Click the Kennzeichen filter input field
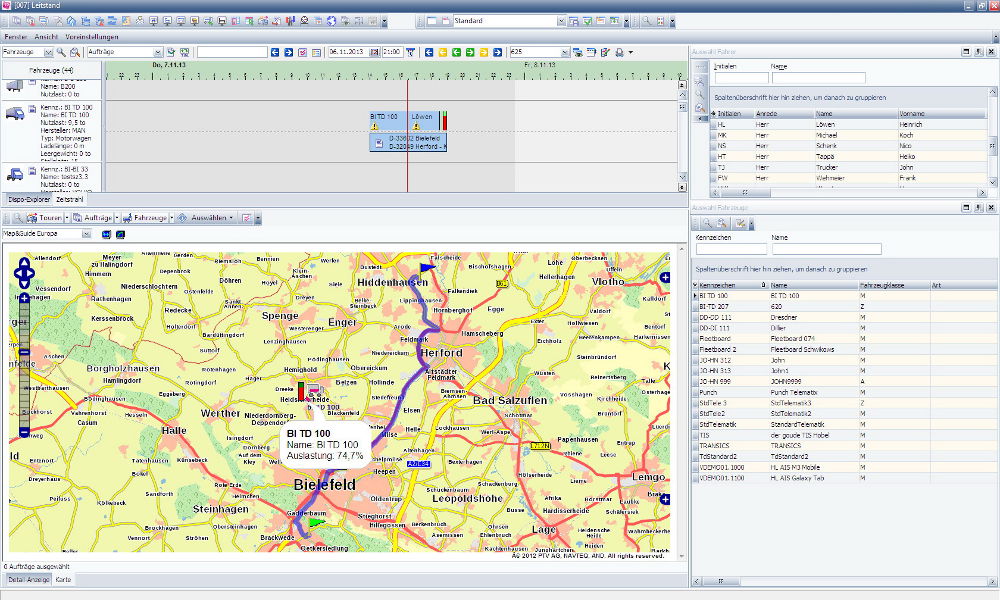The height and width of the screenshot is (600, 1000). pyautogui.click(x=731, y=249)
